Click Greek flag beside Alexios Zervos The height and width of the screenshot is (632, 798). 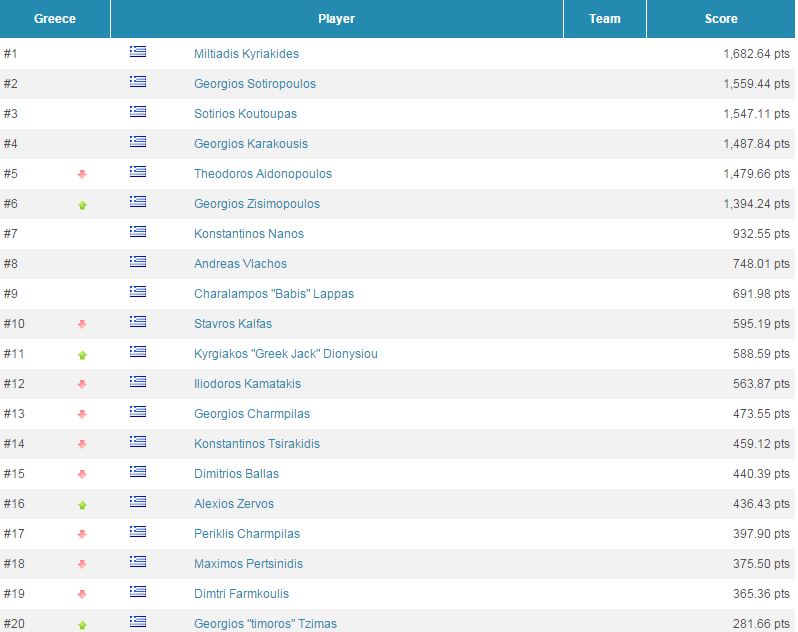coord(138,502)
